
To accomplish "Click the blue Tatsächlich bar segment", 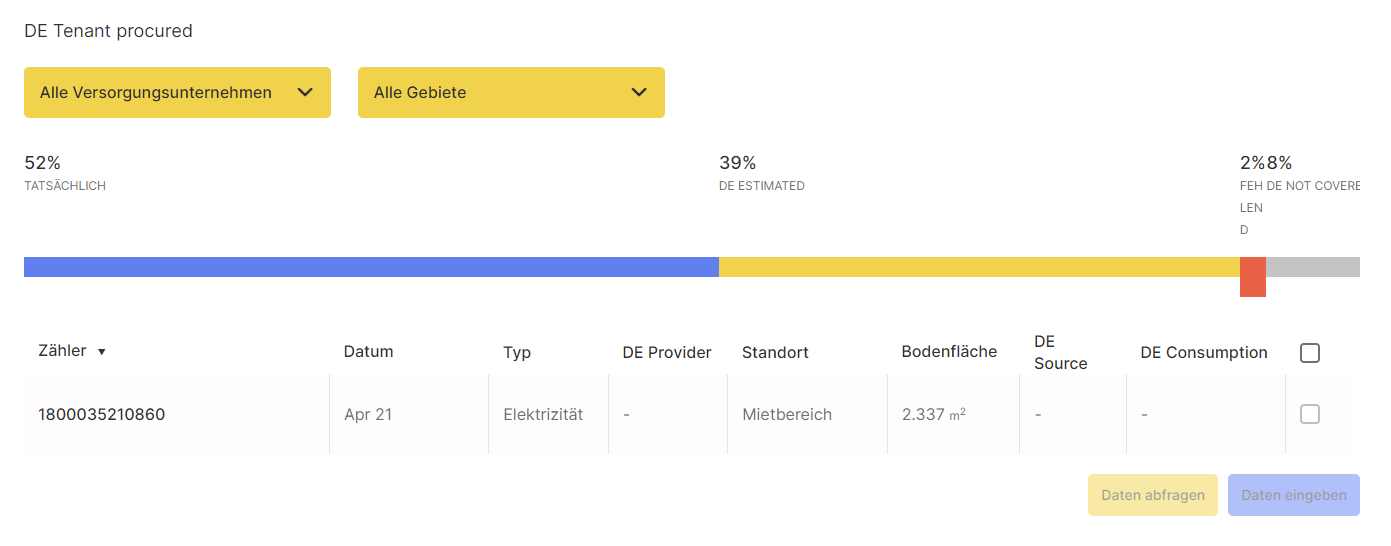I will [x=371, y=267].
